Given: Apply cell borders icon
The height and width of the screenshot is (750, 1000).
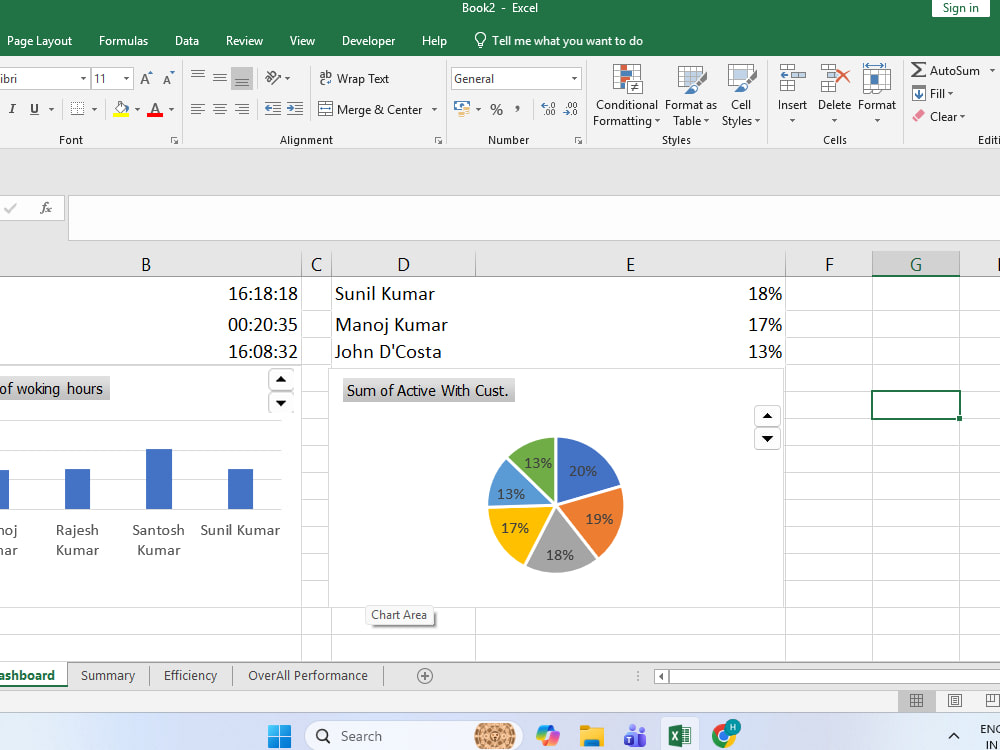Looking at the screenshot, I should (77, 109).
